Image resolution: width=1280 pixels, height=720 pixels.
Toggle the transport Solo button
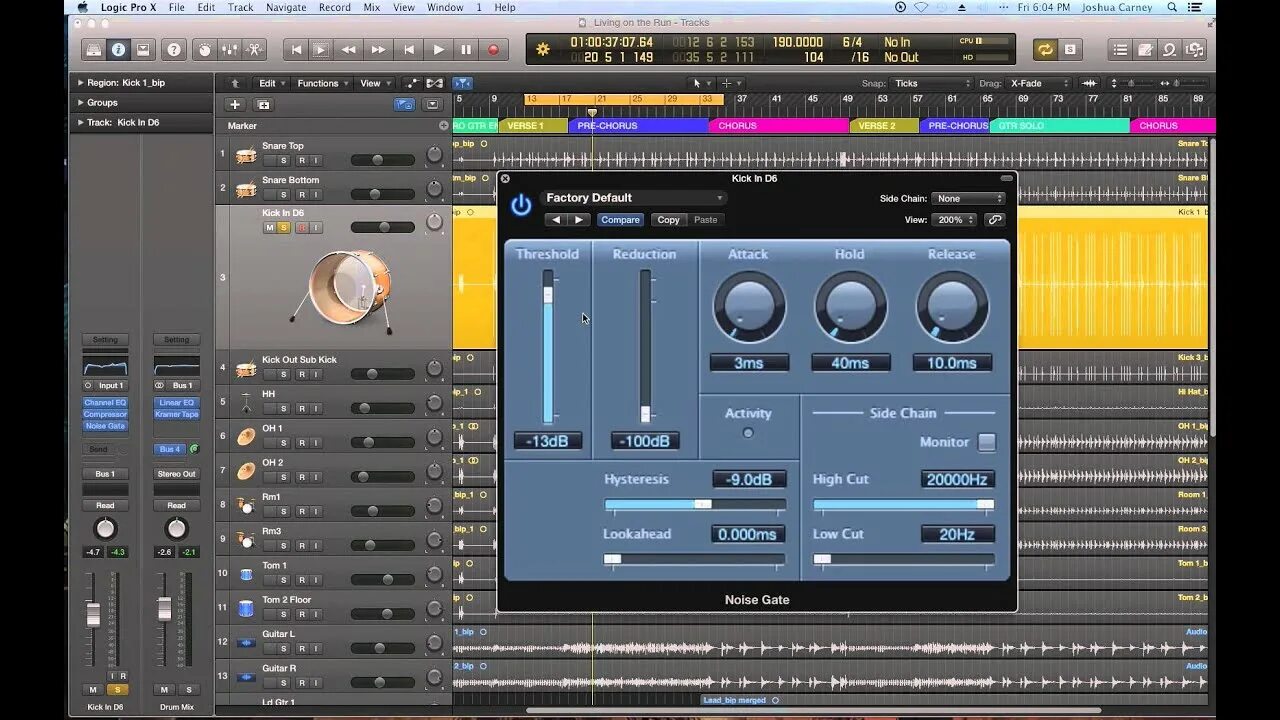click(1070, 49)
